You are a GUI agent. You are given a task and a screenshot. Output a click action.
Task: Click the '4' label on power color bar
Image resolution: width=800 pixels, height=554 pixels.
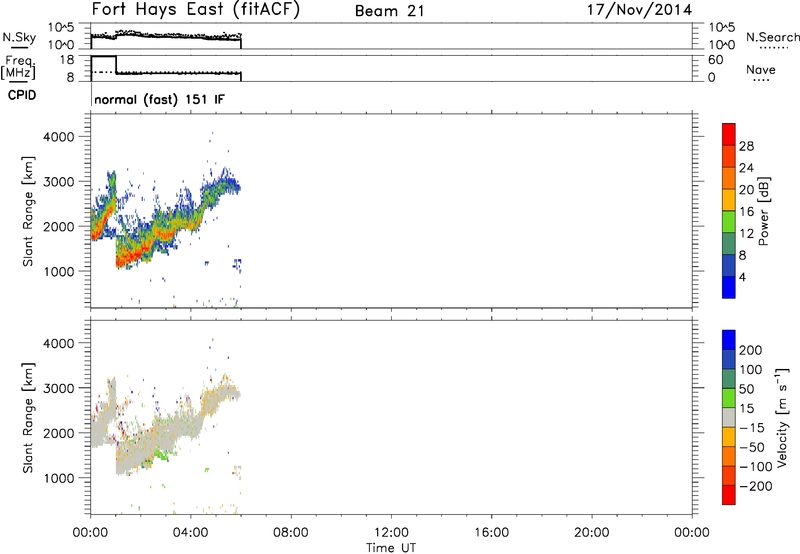pos(742,277)
